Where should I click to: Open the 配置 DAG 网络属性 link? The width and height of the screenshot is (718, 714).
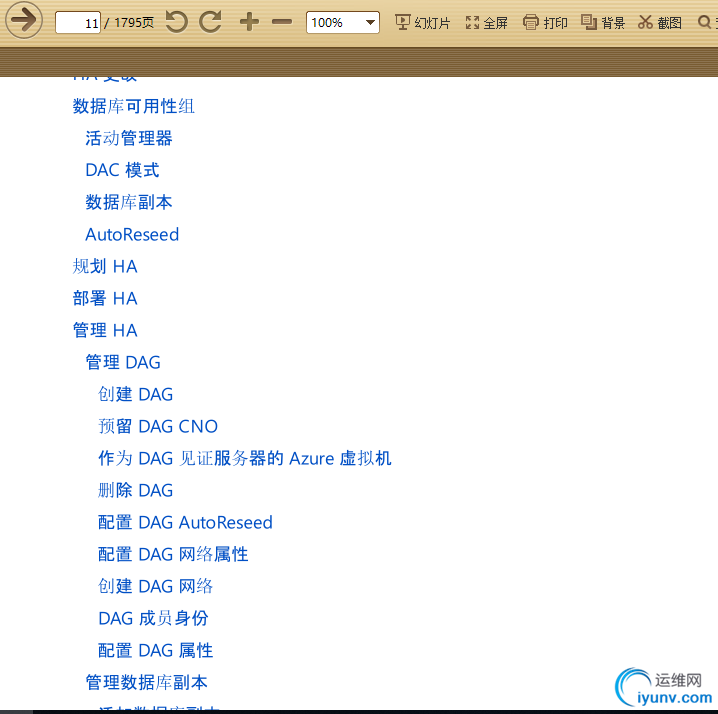[x=173, y=555]
